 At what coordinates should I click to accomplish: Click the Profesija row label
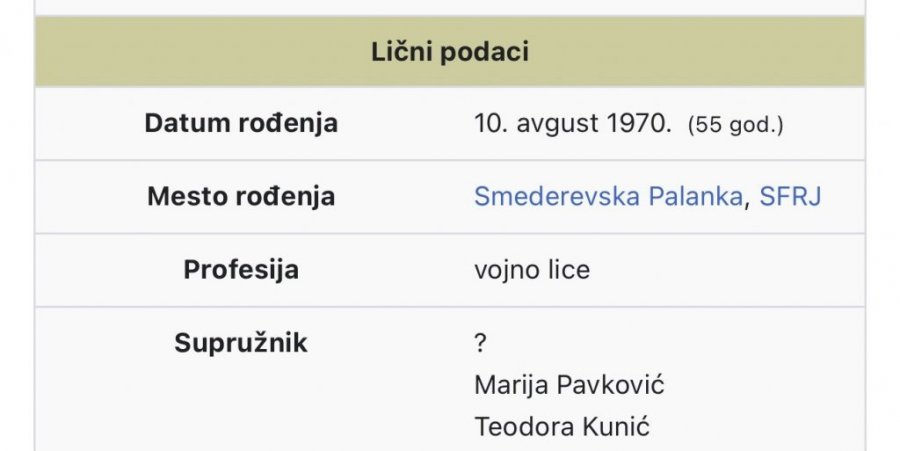tap(241, 270)
